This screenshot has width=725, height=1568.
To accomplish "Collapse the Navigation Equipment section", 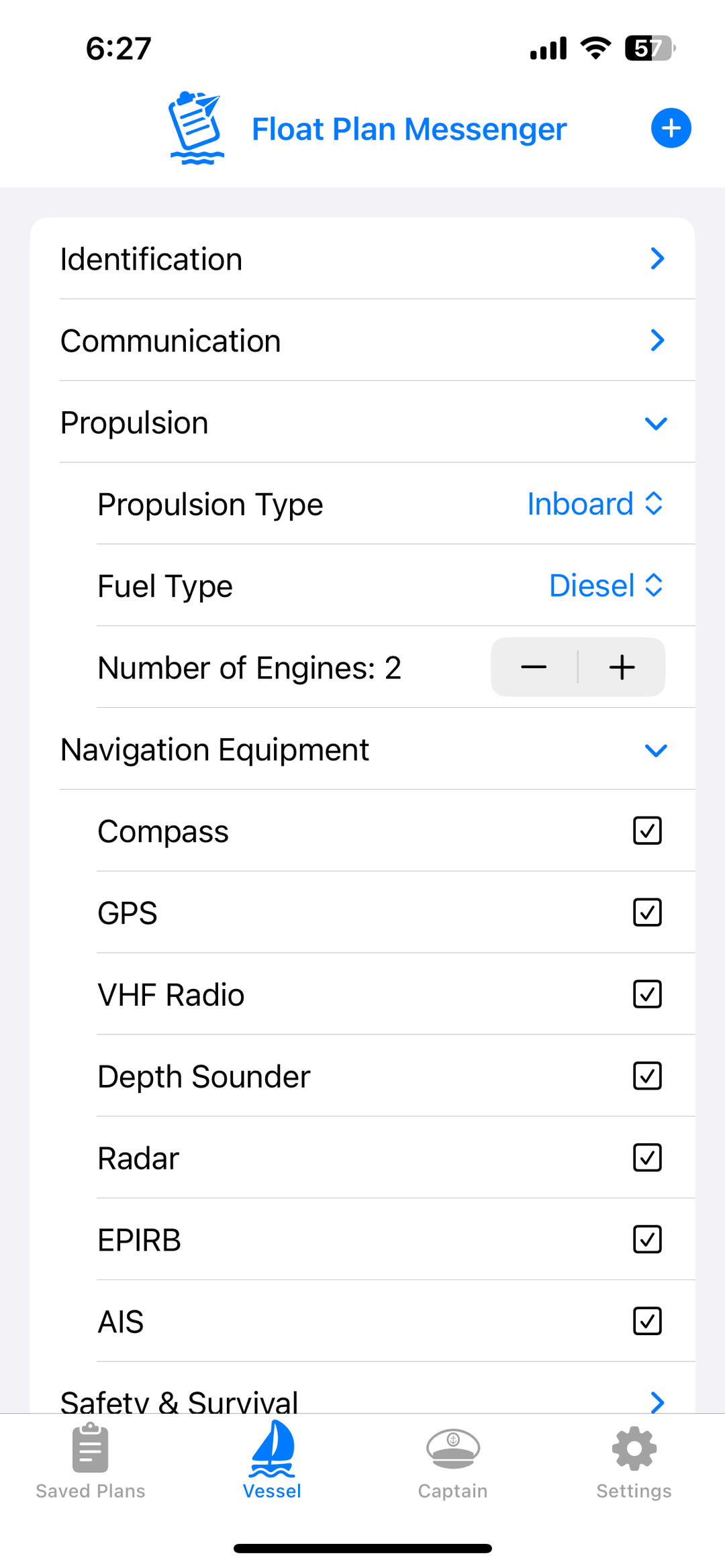I will coord(655,749).
